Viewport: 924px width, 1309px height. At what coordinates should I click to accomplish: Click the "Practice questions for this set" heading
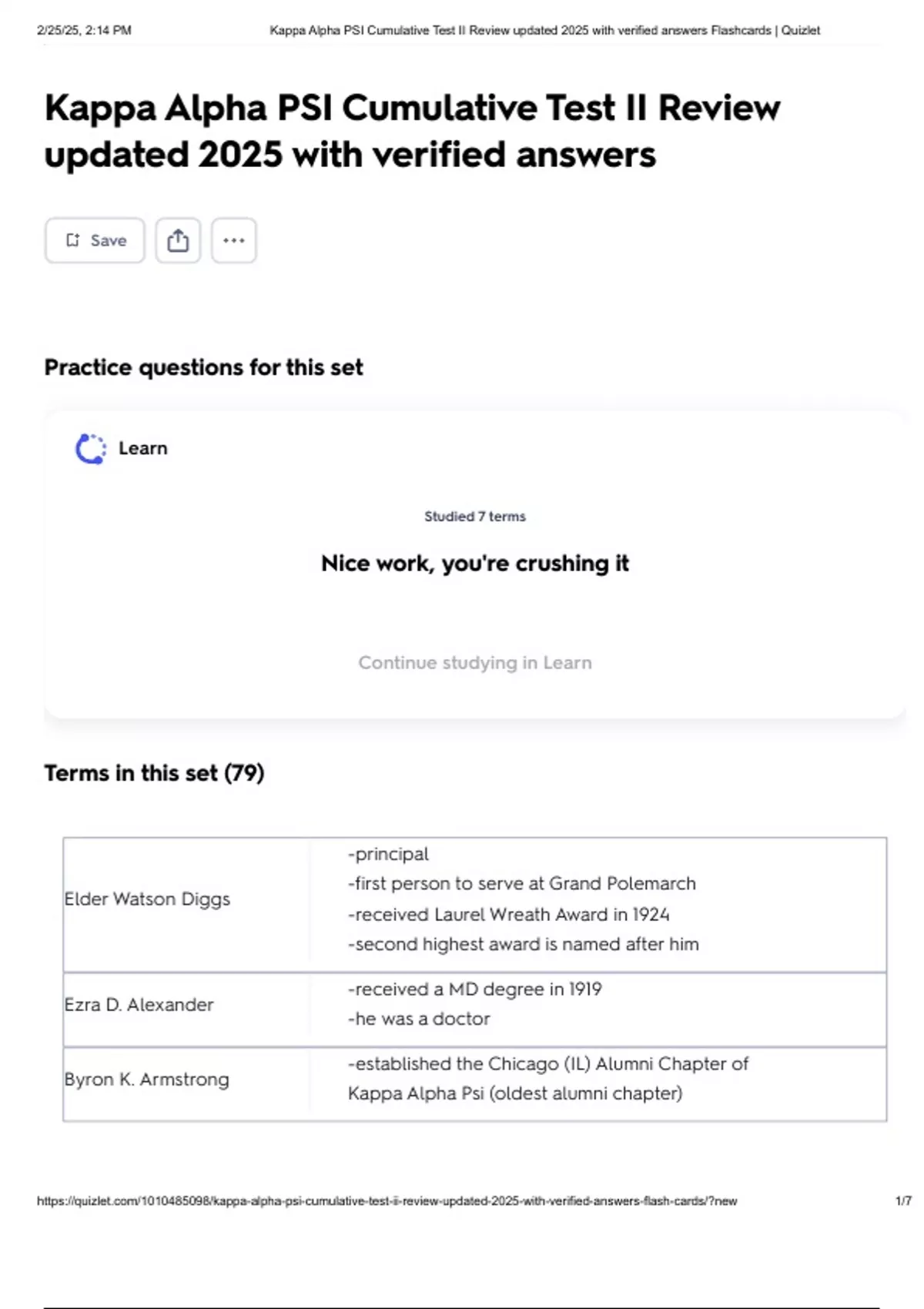(x=203, y=367)
